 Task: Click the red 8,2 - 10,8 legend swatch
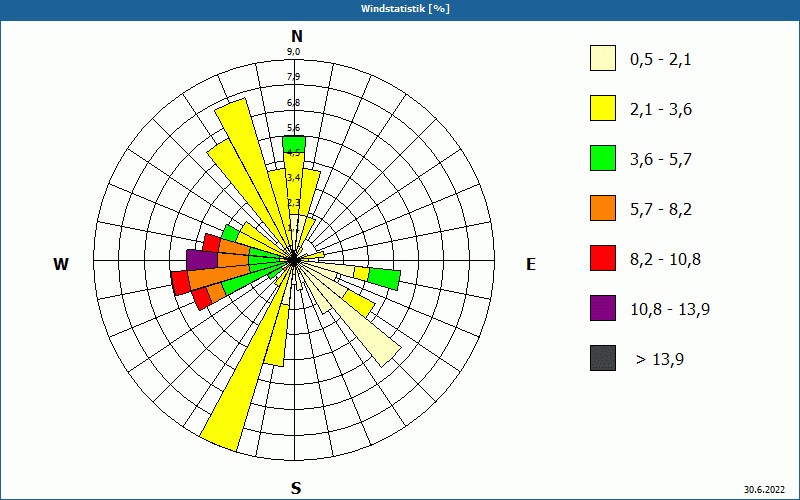pyautogui.click(x=603, y=258)
